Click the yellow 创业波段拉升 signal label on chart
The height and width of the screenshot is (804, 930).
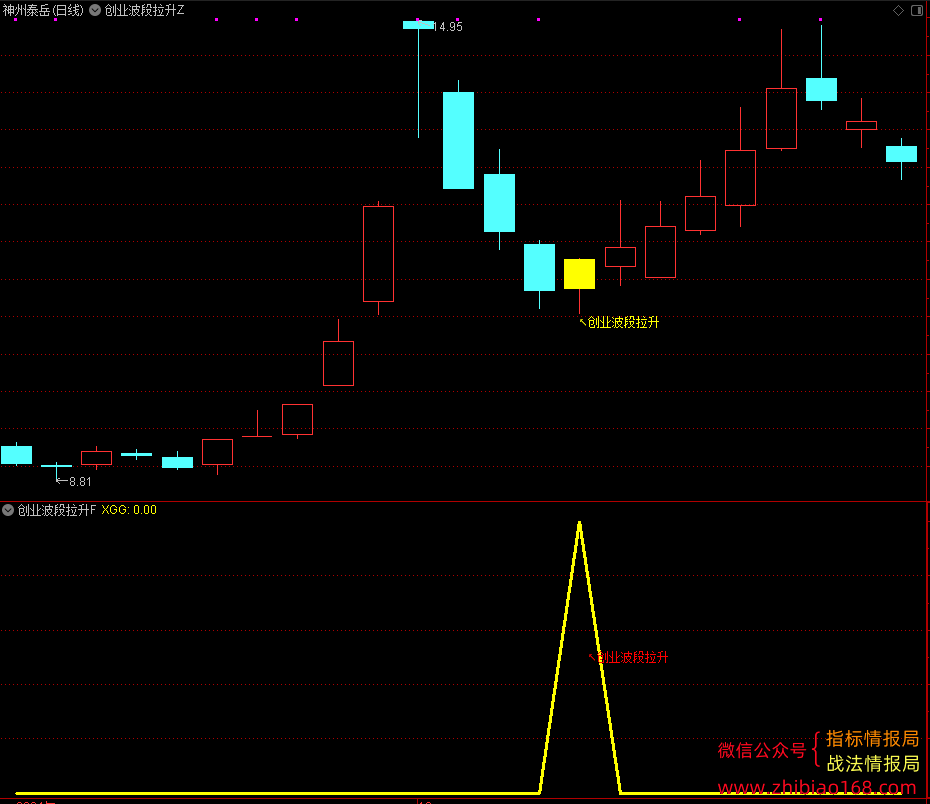click(623, 323)
